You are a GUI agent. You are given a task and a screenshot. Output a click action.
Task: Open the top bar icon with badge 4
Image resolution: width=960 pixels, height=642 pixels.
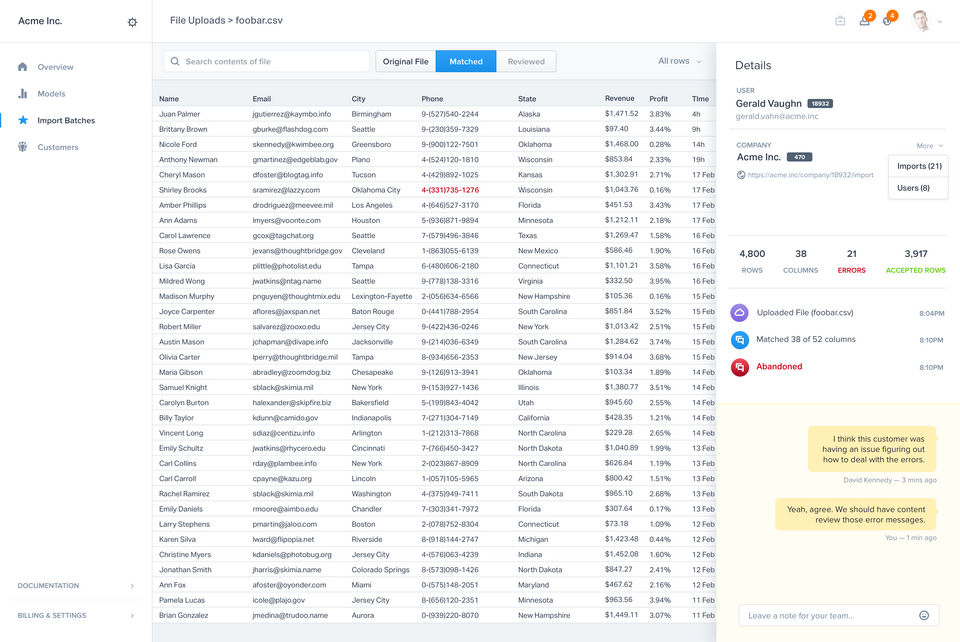[888, 20]
